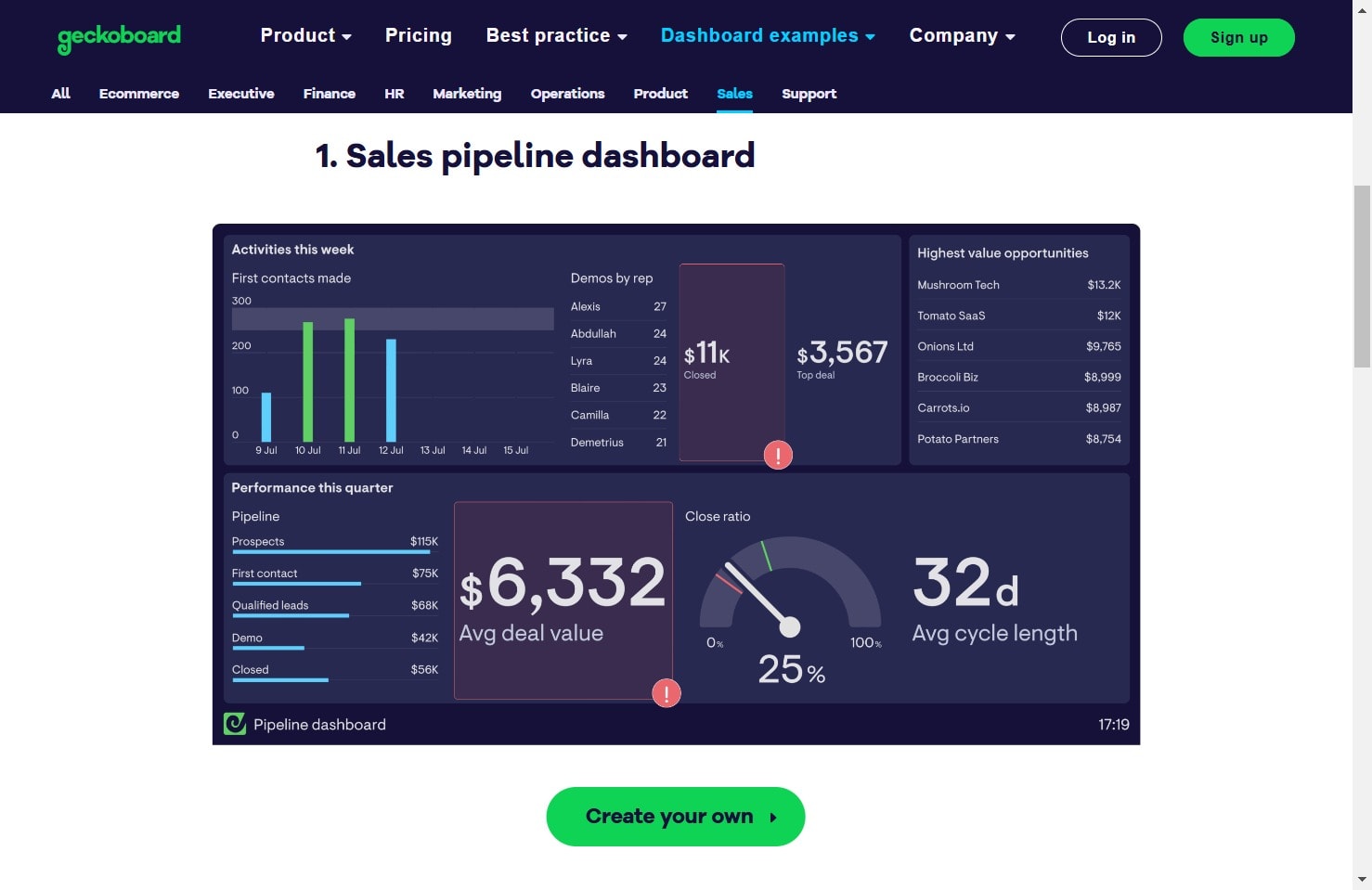Select the Operations tab
This screenshot has height=890, width=1372.
(567, 94)
